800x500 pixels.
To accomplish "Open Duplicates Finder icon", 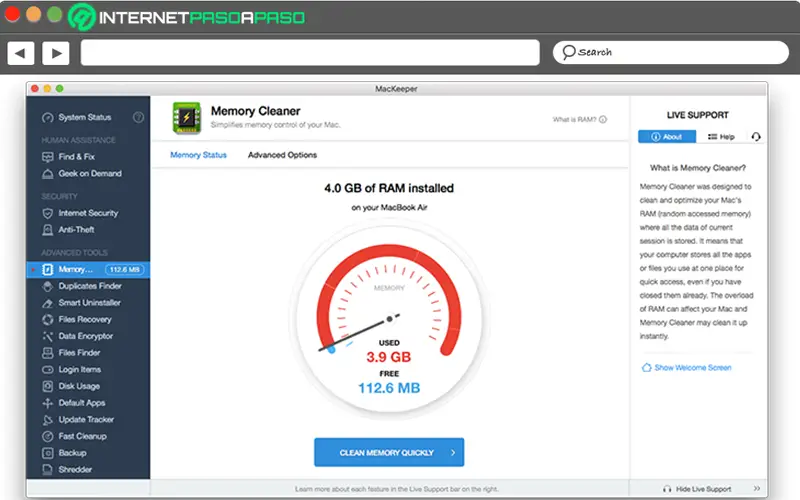I will tap(47, 286).
